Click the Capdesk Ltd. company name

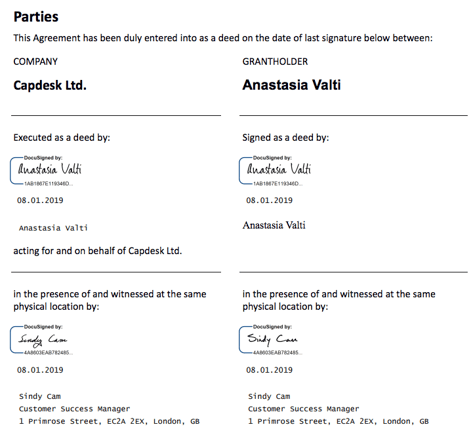pos(50,85)
